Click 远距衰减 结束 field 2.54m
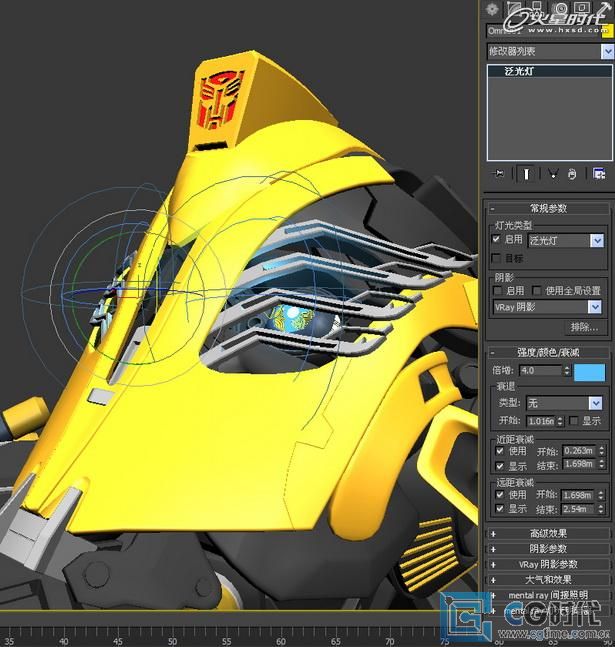The height and width of the screenshot is (647, 615). point(579,509)
